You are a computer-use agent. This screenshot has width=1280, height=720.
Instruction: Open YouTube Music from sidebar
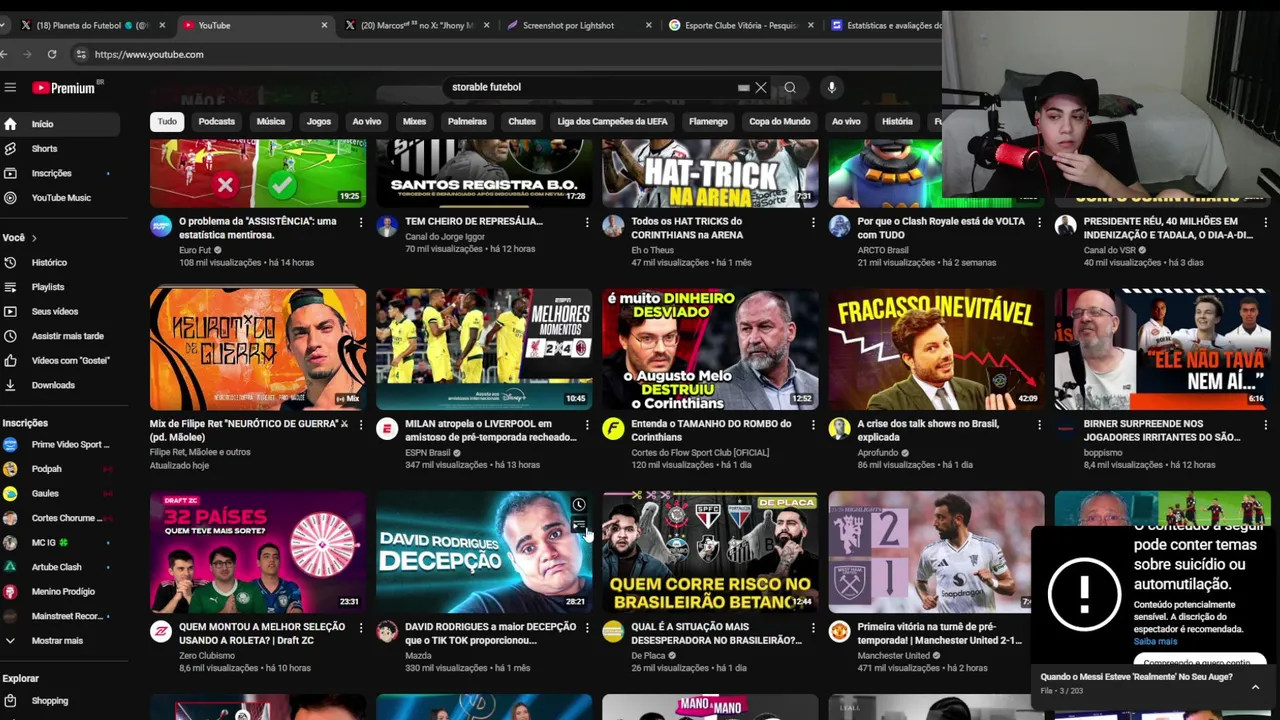(60, 198)
